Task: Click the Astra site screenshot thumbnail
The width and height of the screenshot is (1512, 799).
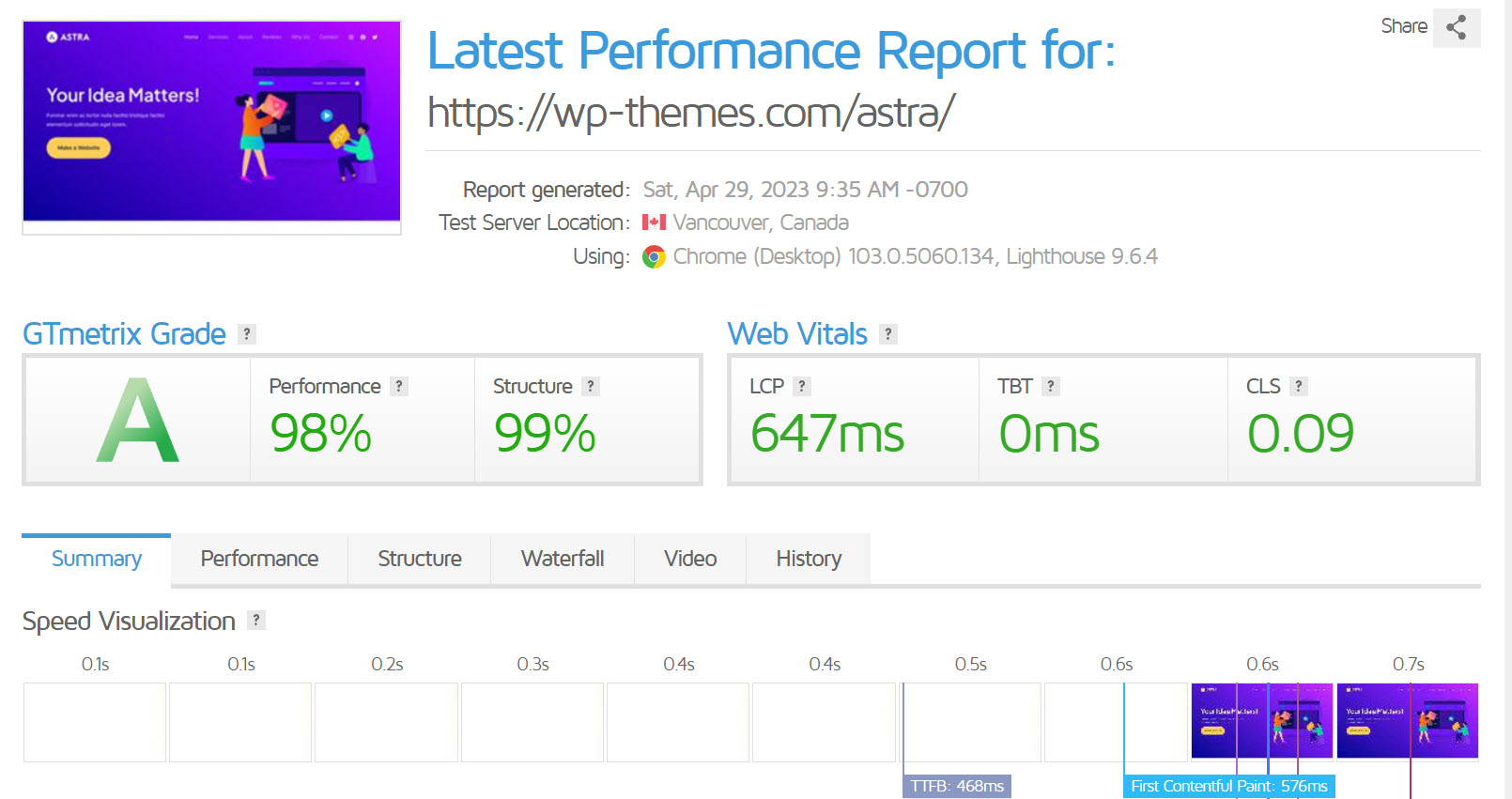Action: coord(211,128)
